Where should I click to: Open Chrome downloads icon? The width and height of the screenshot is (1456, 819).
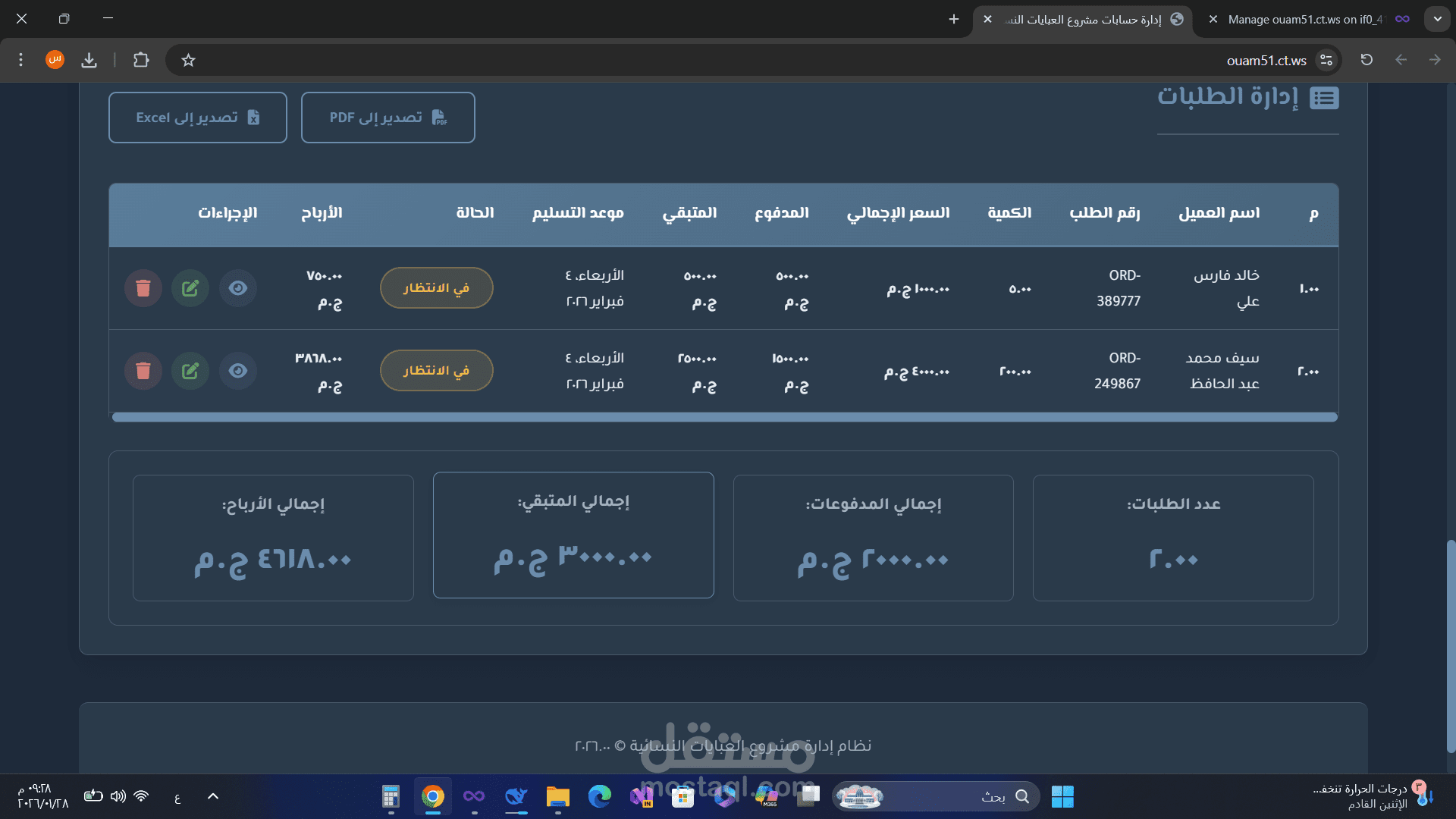point(89,60)
